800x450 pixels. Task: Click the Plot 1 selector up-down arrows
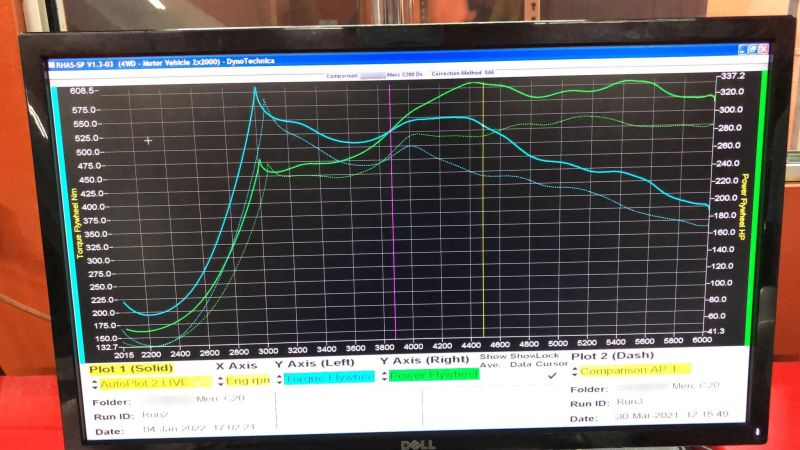[x=94, y=384]
